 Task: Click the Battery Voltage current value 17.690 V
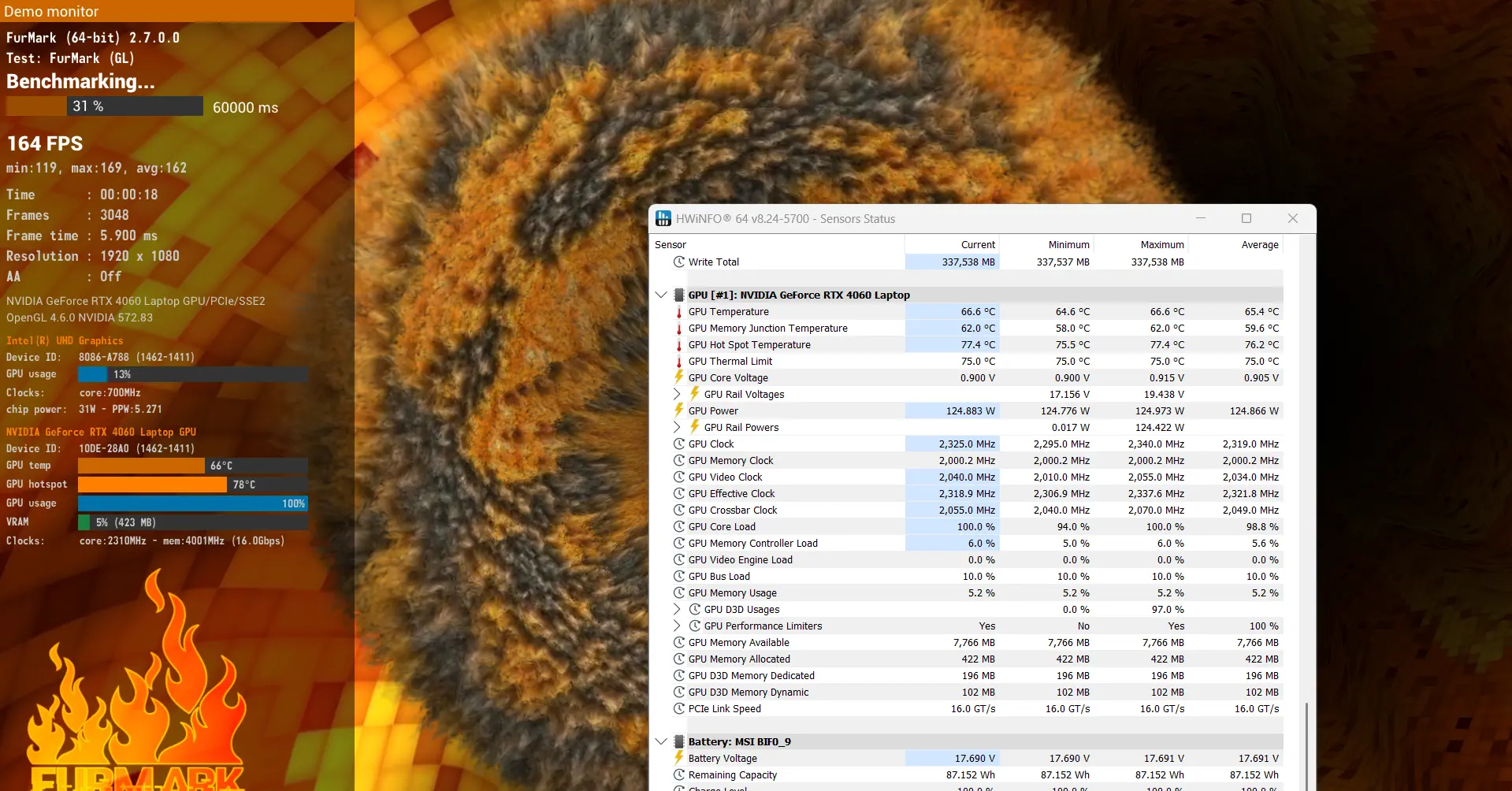tap(975, 759)
